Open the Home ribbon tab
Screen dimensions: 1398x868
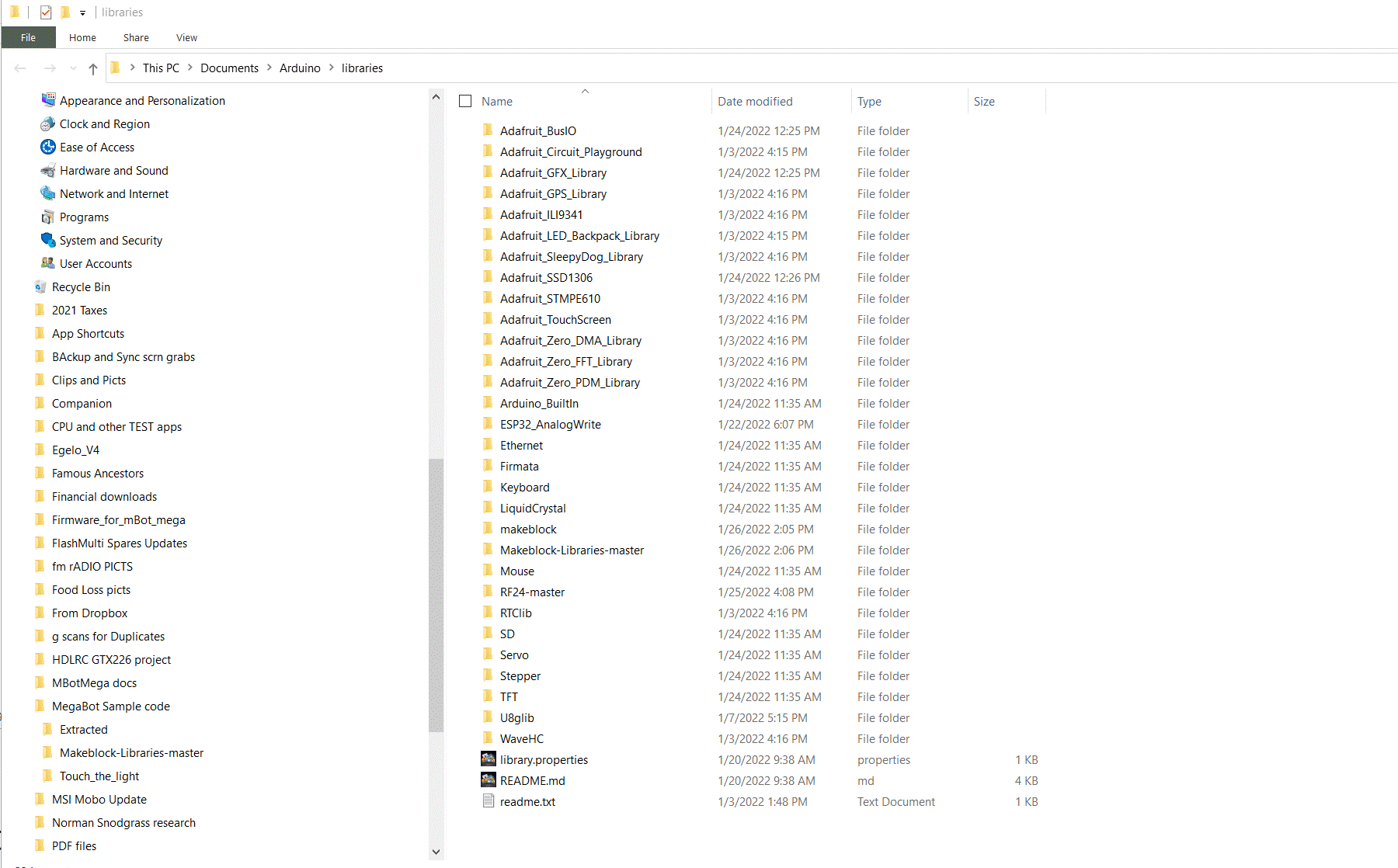[x=82, y=37]
